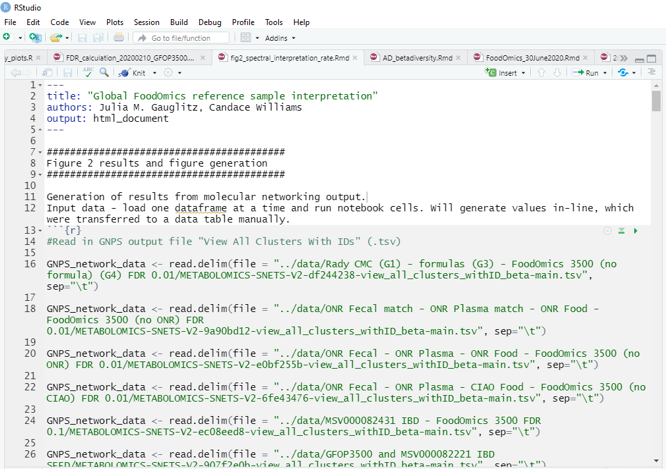Save the current document from the main toolbar

tap(82, 38)
